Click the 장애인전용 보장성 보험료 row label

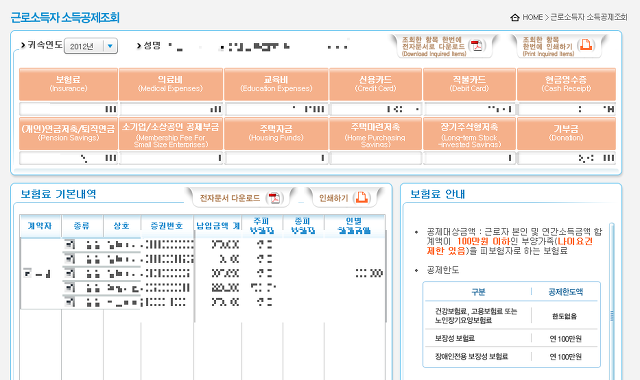[471, 356]
